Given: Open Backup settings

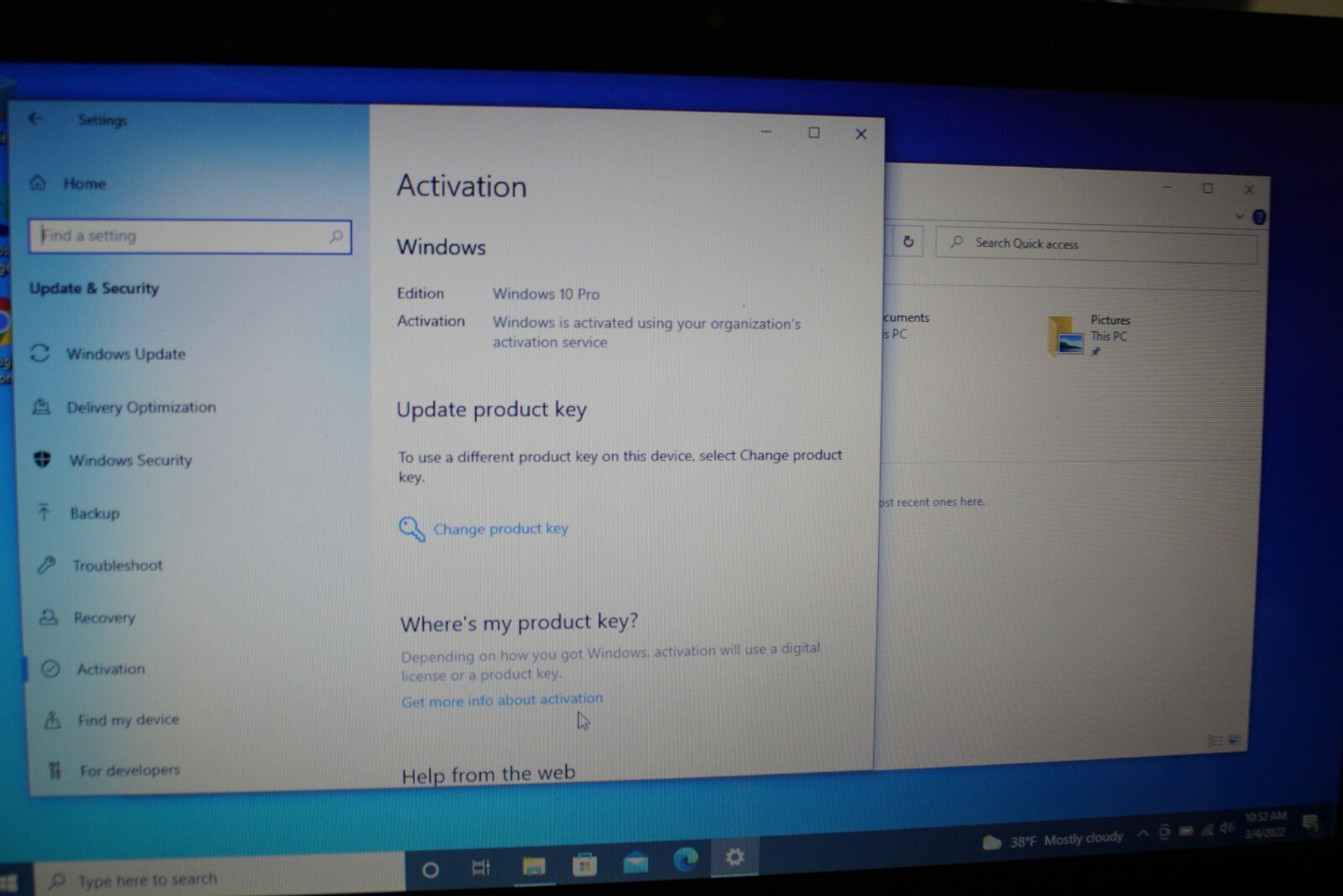Looking at the screenshot, I should click(78, 513).
